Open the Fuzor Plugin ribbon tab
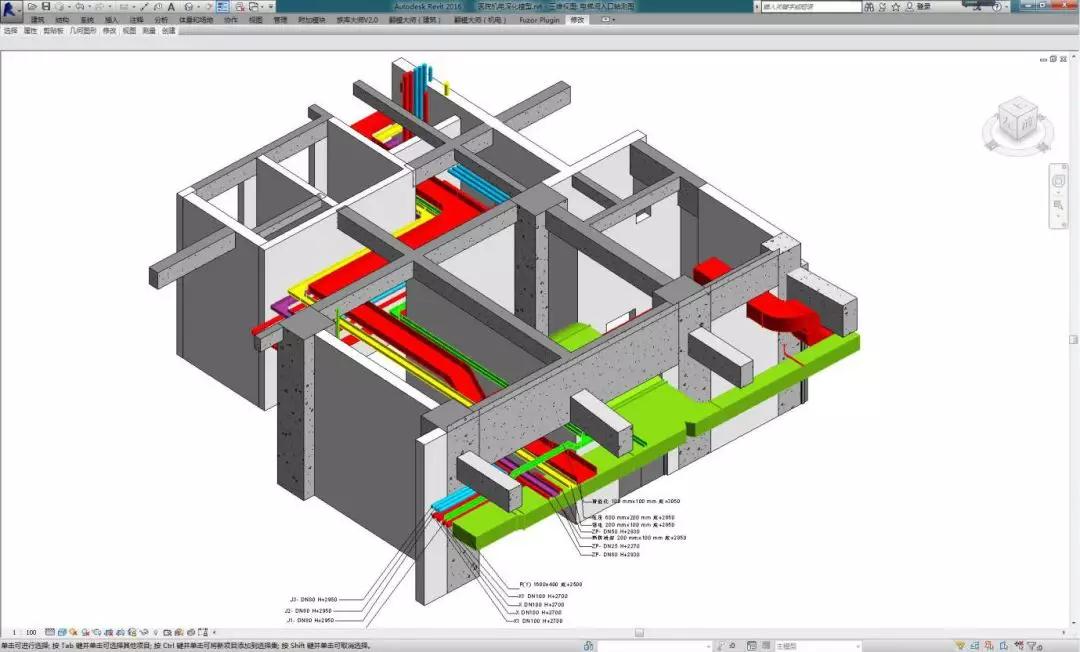Viewport: 1080px width, 652px height. click(539, 20)
